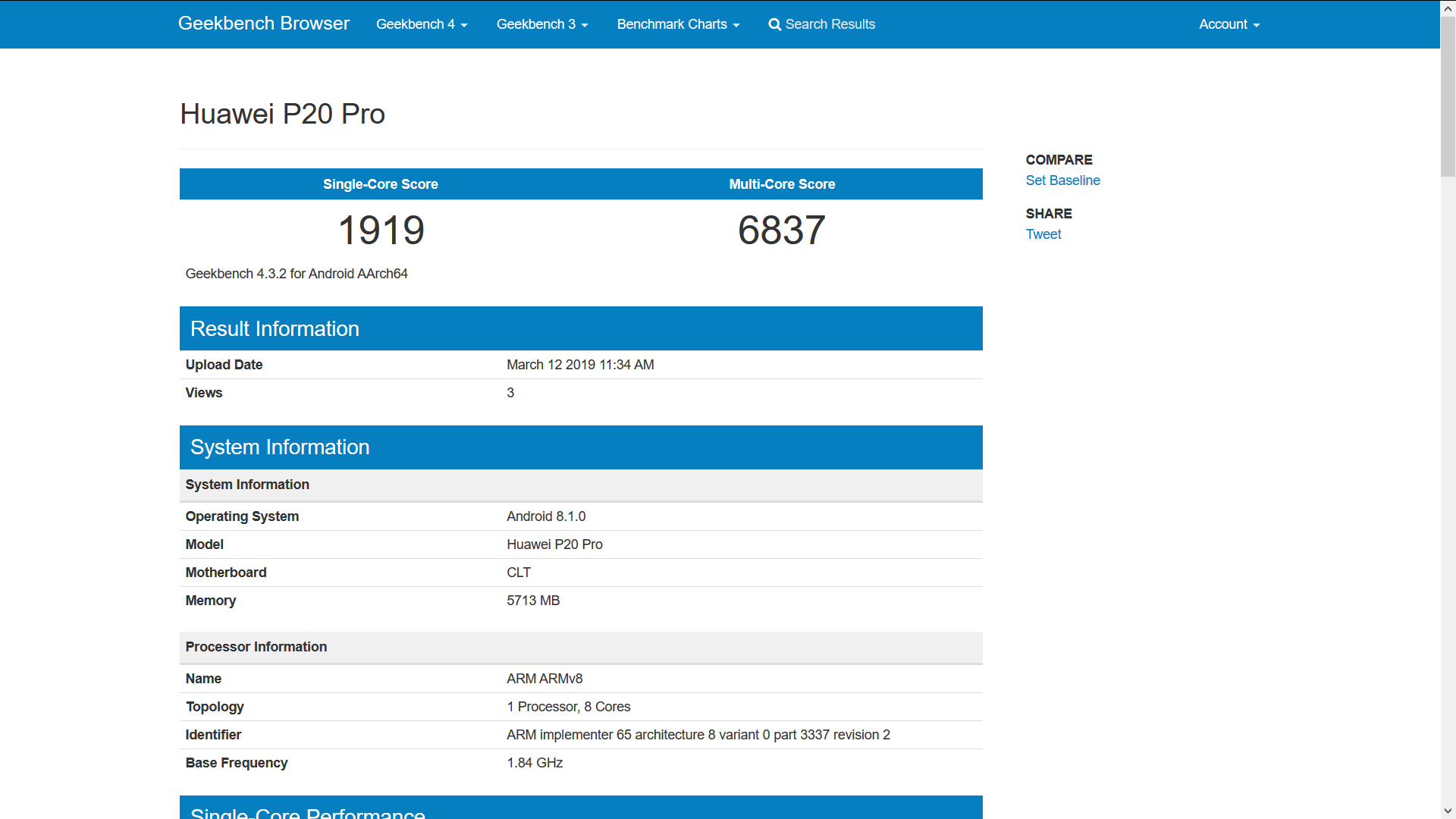Click the Operating System value Android 8.1.0
This screenshot has width=1456, height=819.
[546, 516]
